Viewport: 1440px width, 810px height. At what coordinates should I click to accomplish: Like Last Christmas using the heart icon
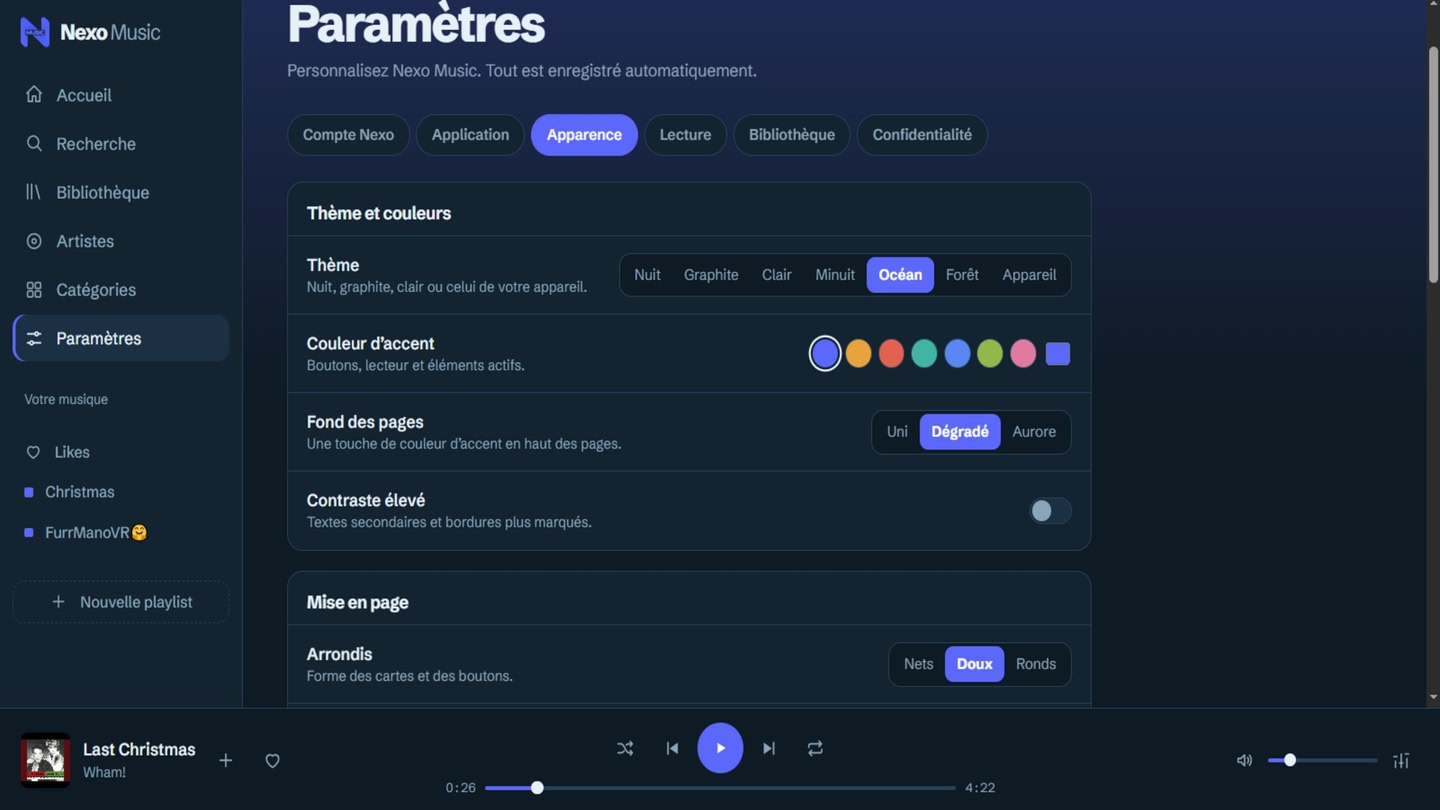click(272, 761)
